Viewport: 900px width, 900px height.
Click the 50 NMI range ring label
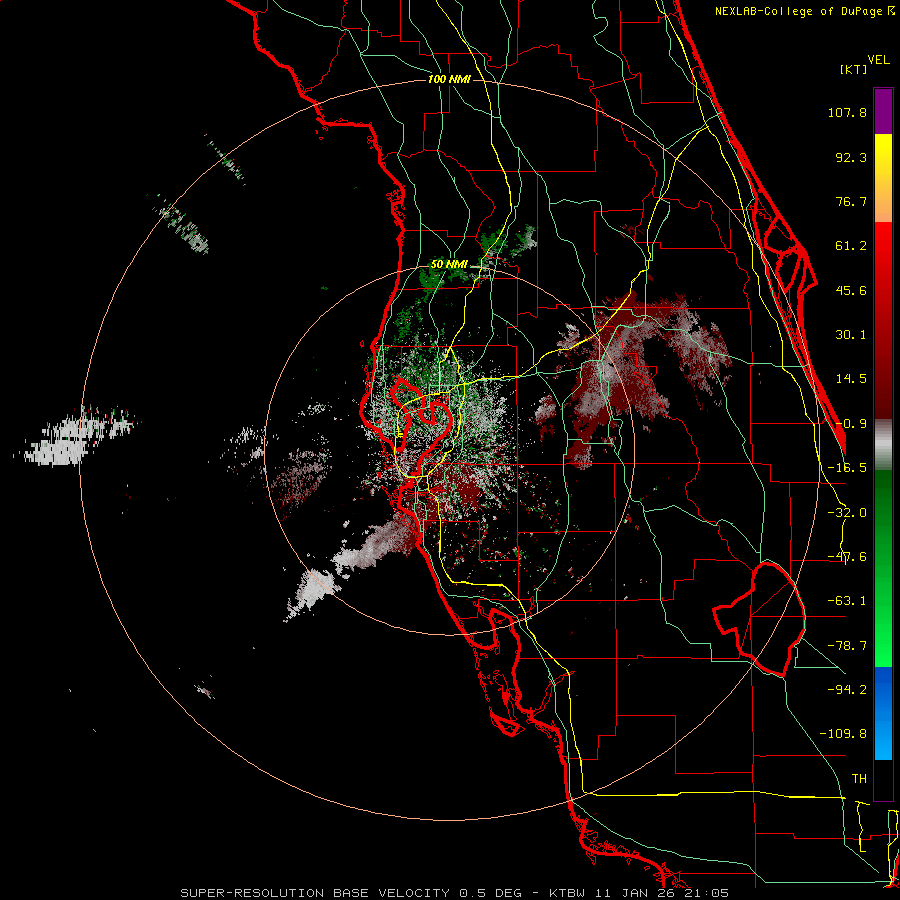pyautogui.click(x=449, y=265)
